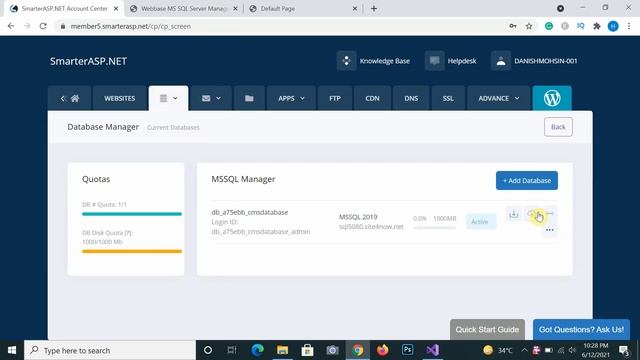Open the Chrome profile avatar
This screenshot has width=640, height=360.
613,26
